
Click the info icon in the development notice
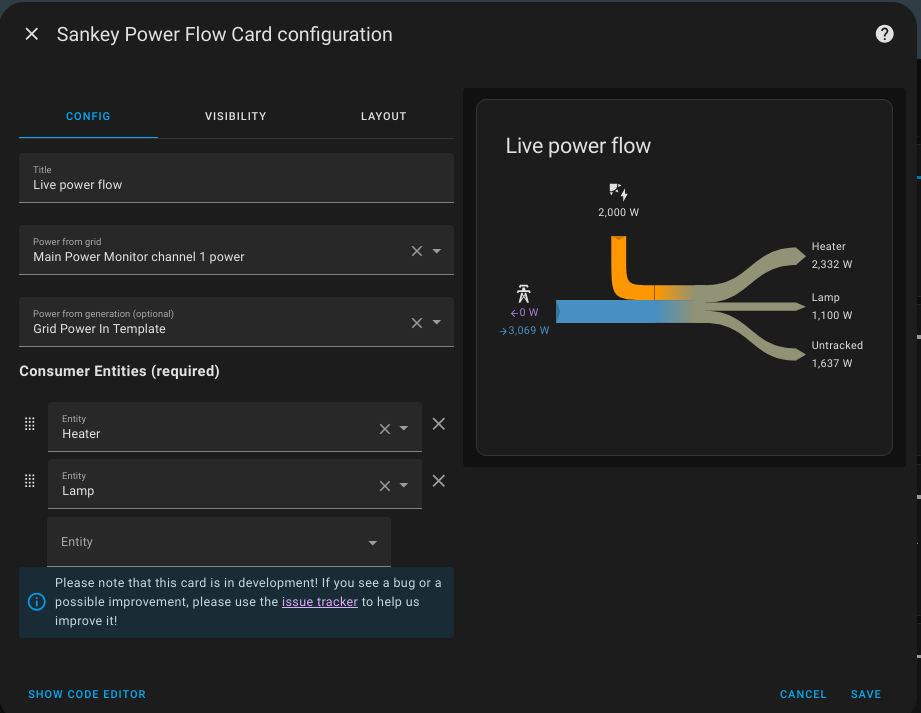click(37, 601)
